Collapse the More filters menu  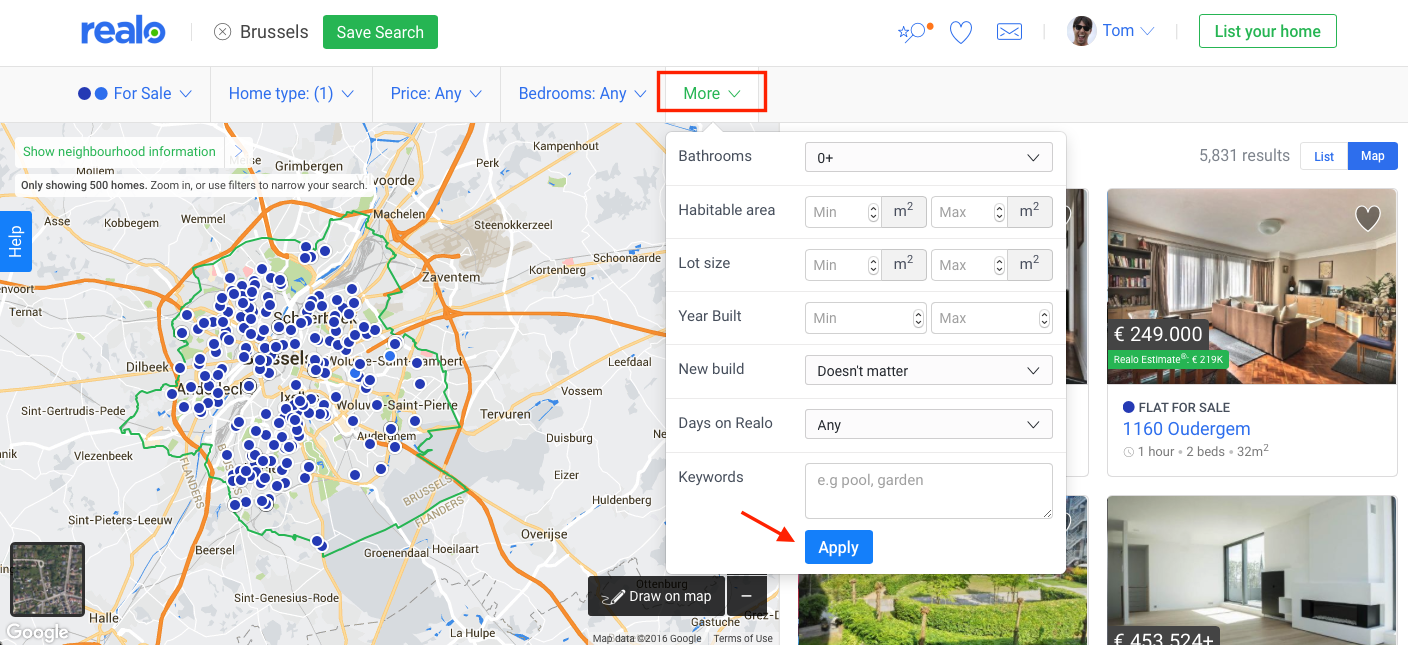(712, 93)
